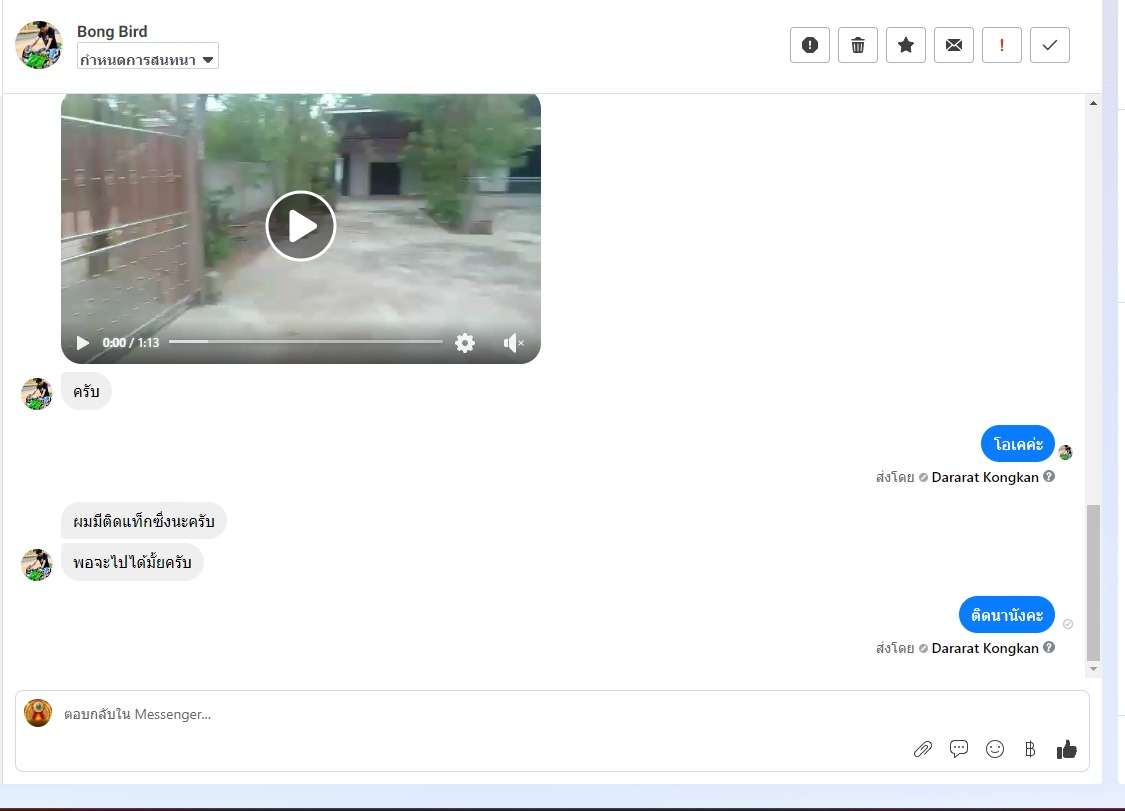The image size is (1125, 811).
Task: Delete conversation with the trash icon
Action: tap(858, 45)
